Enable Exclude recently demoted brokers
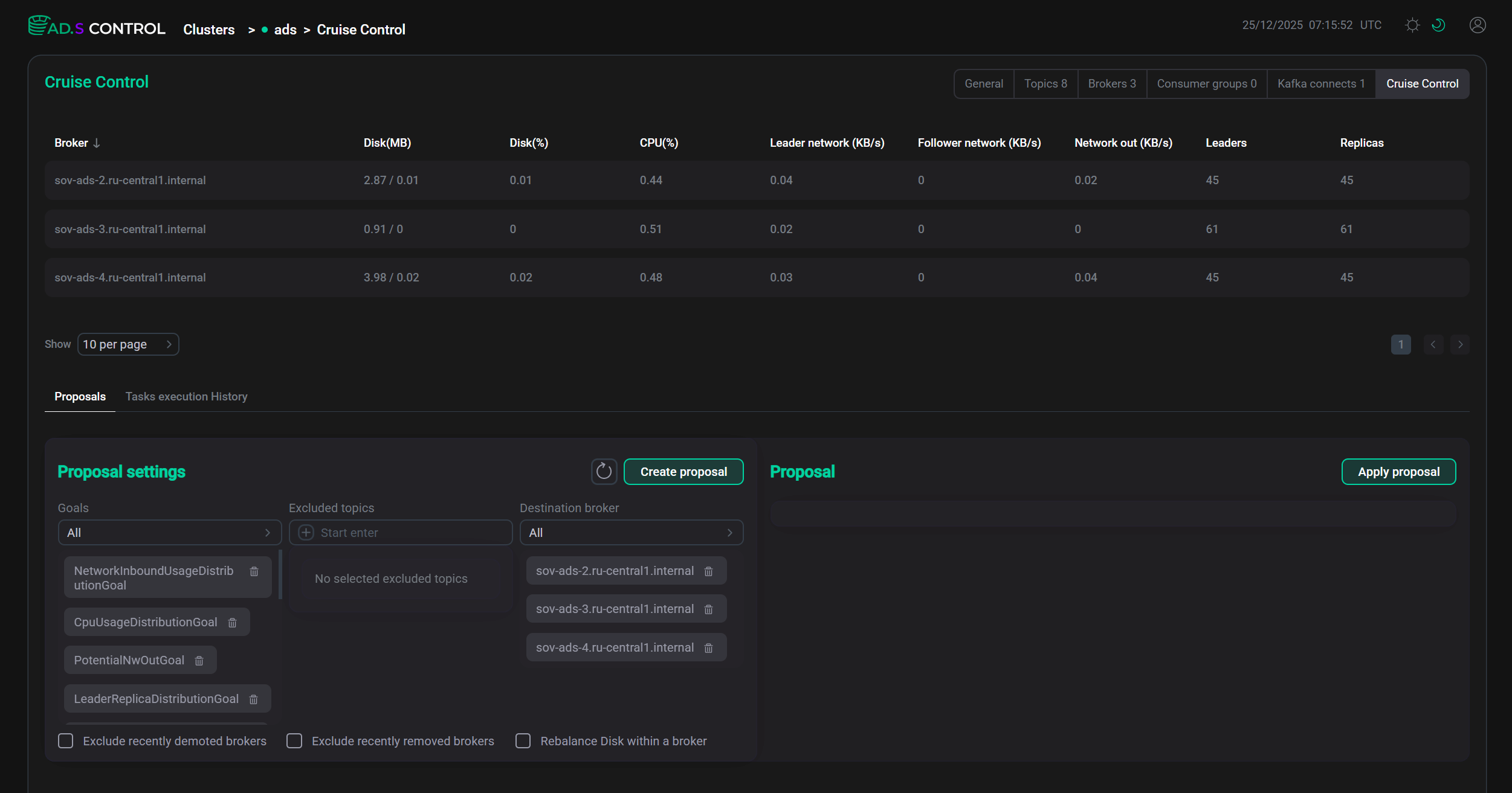Screen dimensions: 1512x793 65,740
